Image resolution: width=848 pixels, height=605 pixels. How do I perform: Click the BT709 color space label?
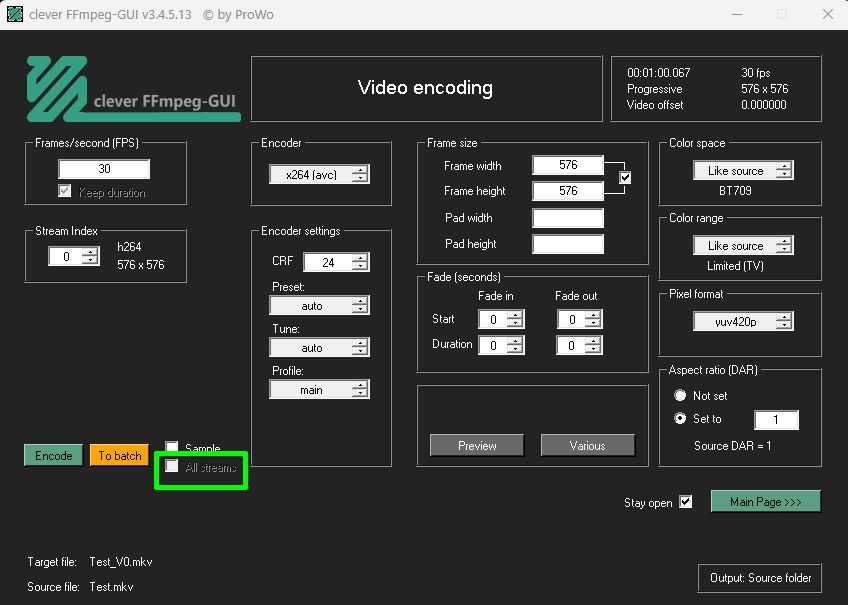click(735, 190)
